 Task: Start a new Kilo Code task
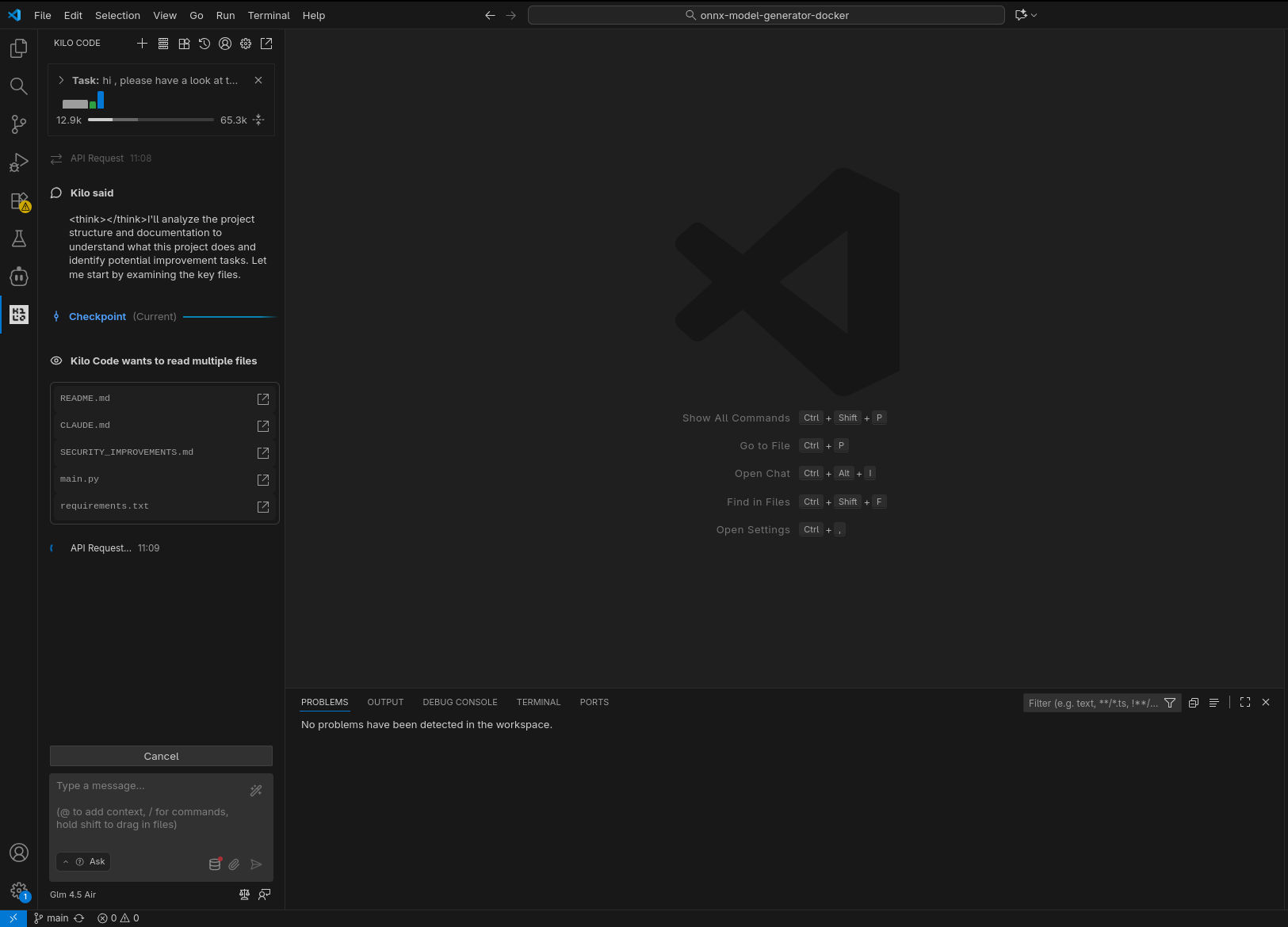pyautogui.click(x=142, y=44)
